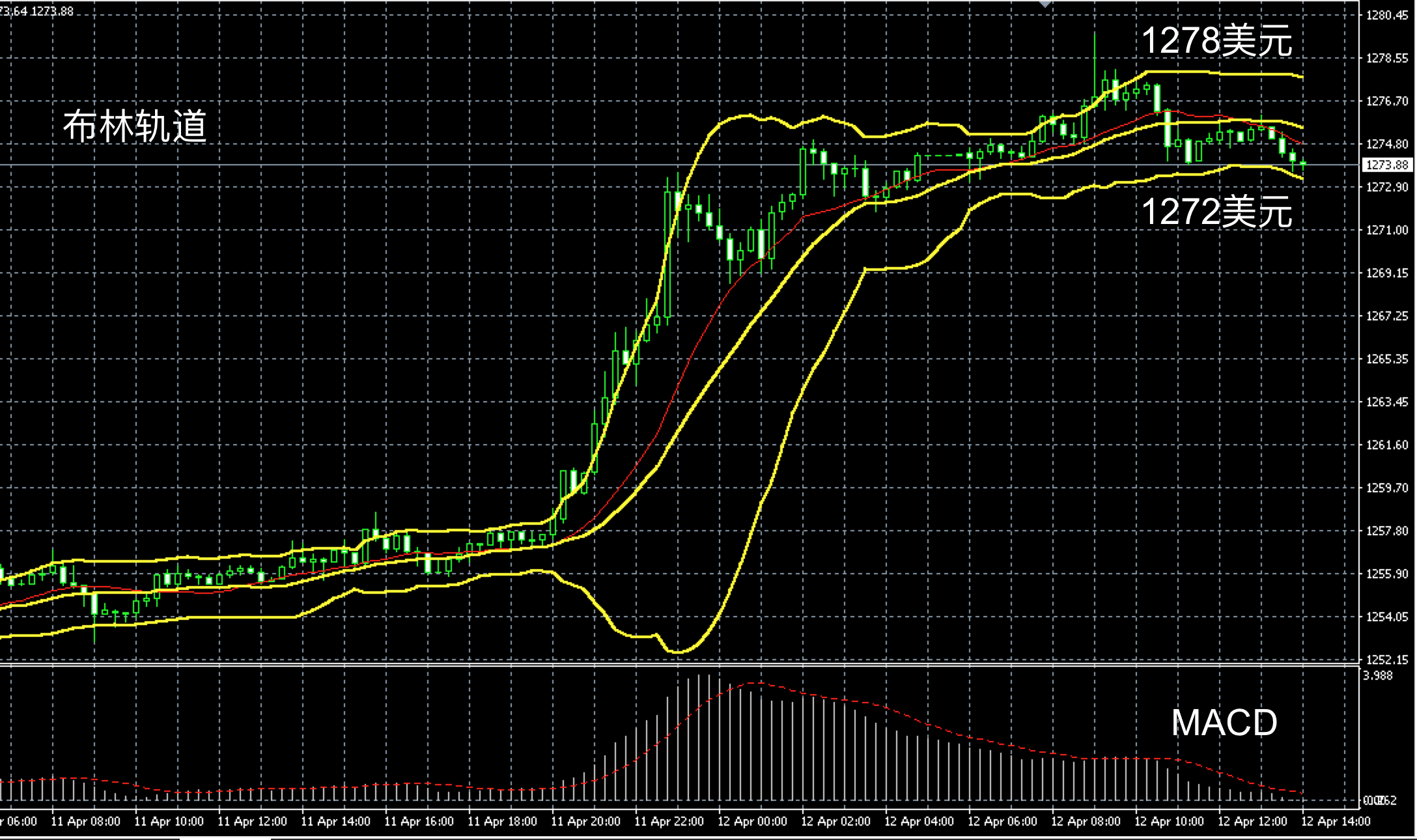Select the 1278美元 text label
Screen dimensions: 1417x840
(1216, 42)
